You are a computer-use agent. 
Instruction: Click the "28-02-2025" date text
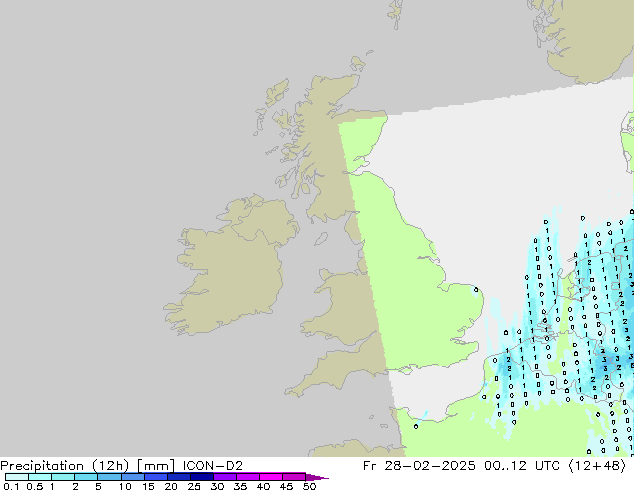(429, 466)
